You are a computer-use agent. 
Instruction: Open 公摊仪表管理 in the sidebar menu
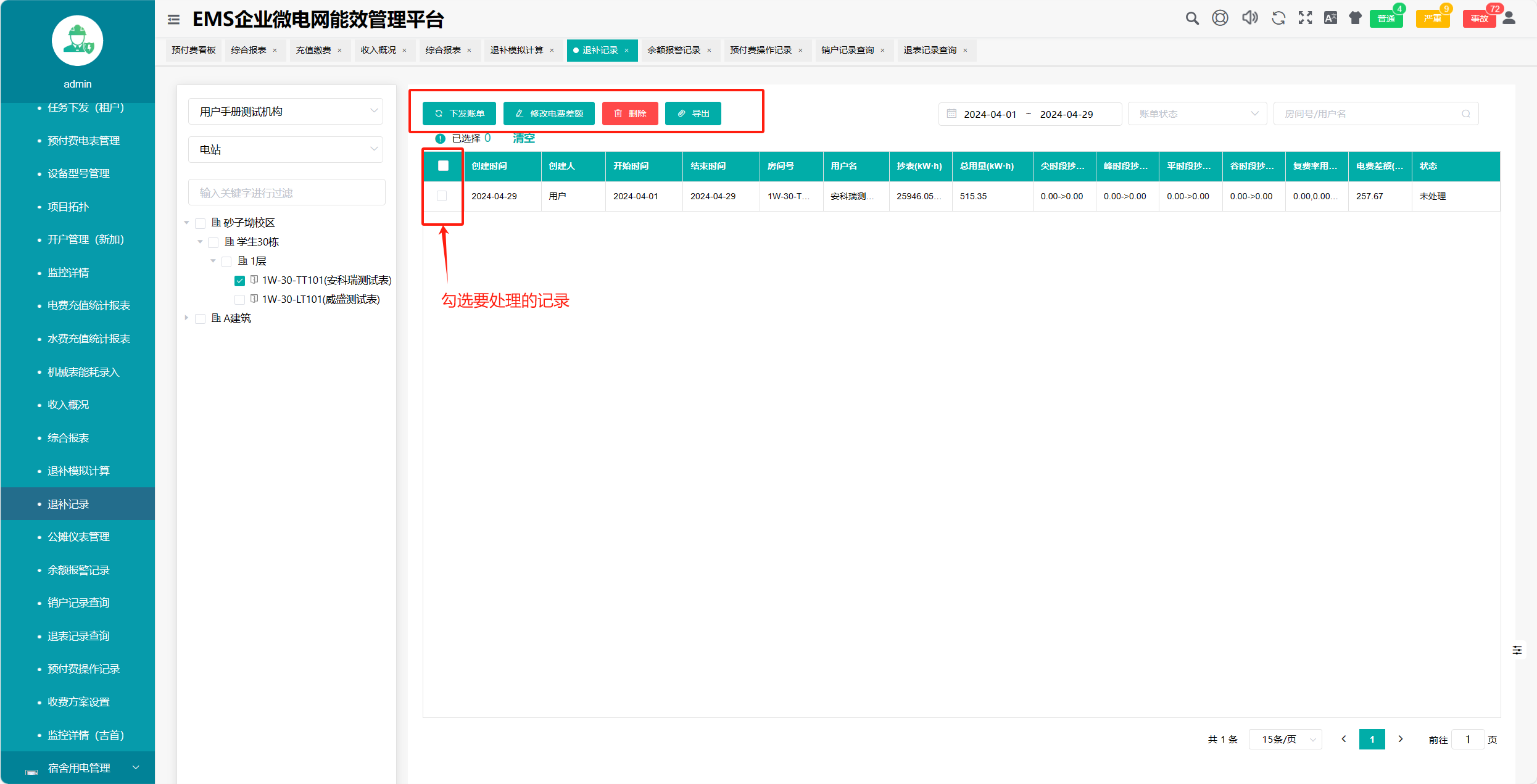pos(78,537)
